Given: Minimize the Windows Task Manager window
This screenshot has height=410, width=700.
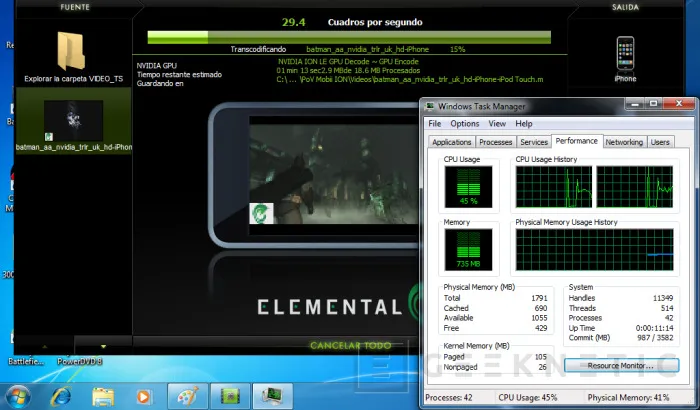Looking at the screenshot, I should [x=635, y=104].
